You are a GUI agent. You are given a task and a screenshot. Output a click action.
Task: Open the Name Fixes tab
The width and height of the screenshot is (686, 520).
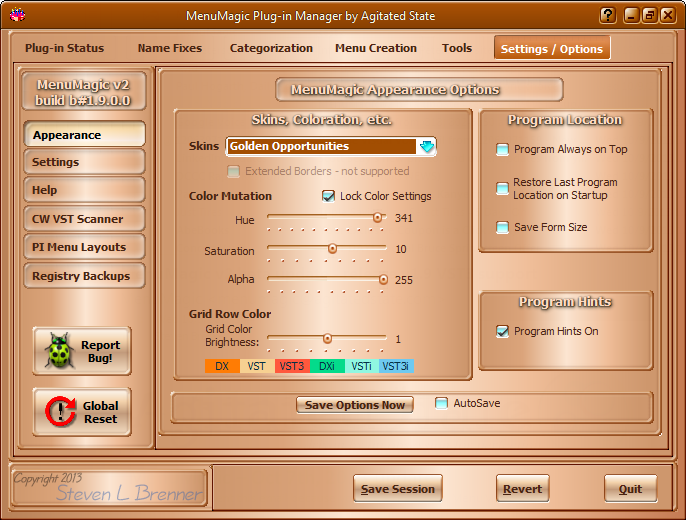170,48
